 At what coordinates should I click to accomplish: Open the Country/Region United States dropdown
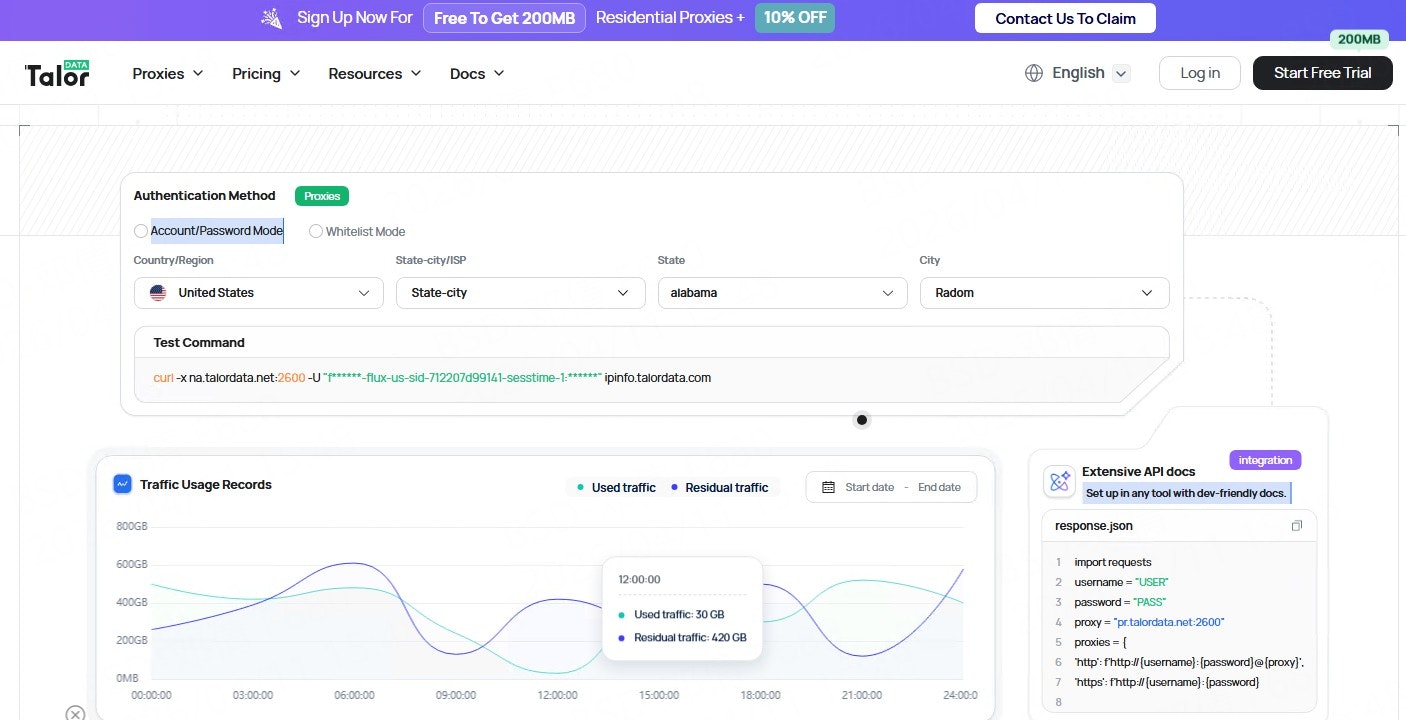[259, 293]
